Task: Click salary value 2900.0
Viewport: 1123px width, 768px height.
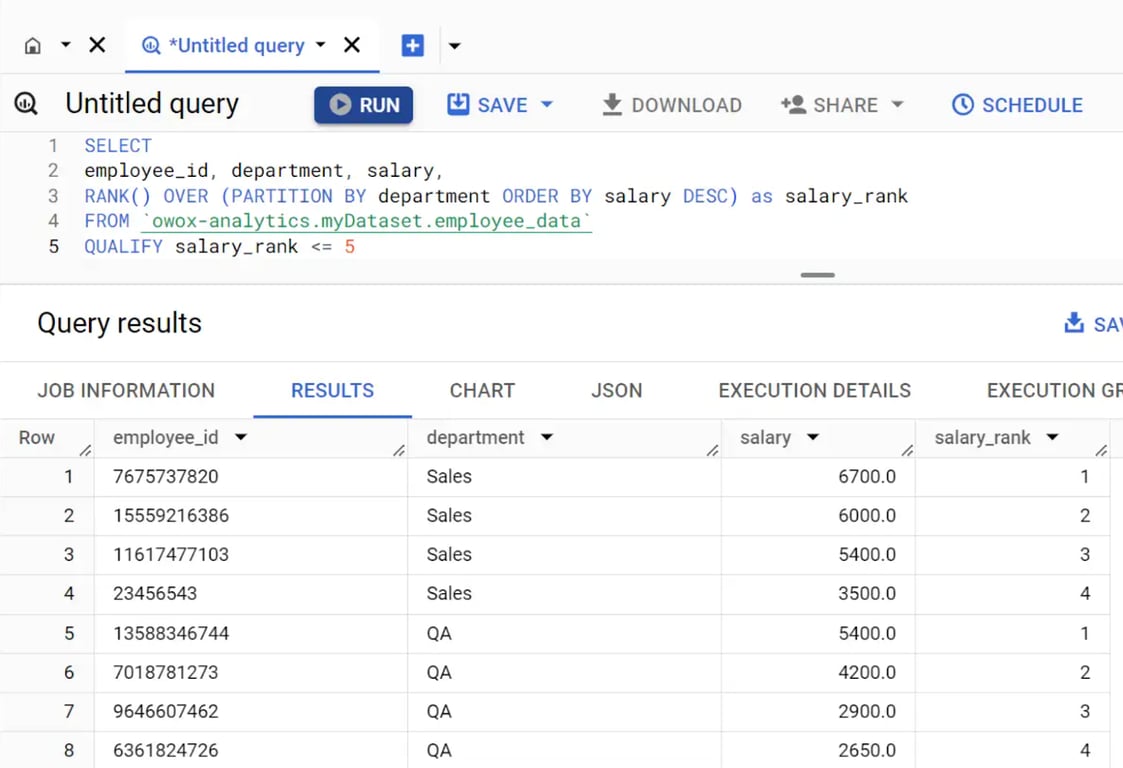Action: pos(867,711)
